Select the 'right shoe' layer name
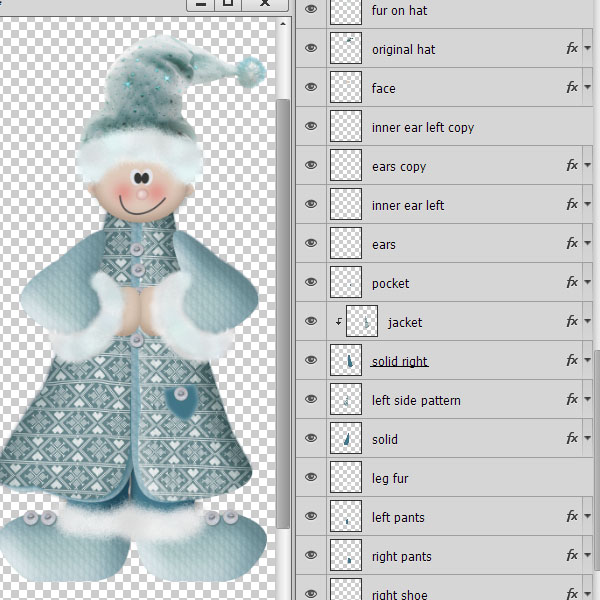The height and width of the screenshot is (600, 600). 399,594
